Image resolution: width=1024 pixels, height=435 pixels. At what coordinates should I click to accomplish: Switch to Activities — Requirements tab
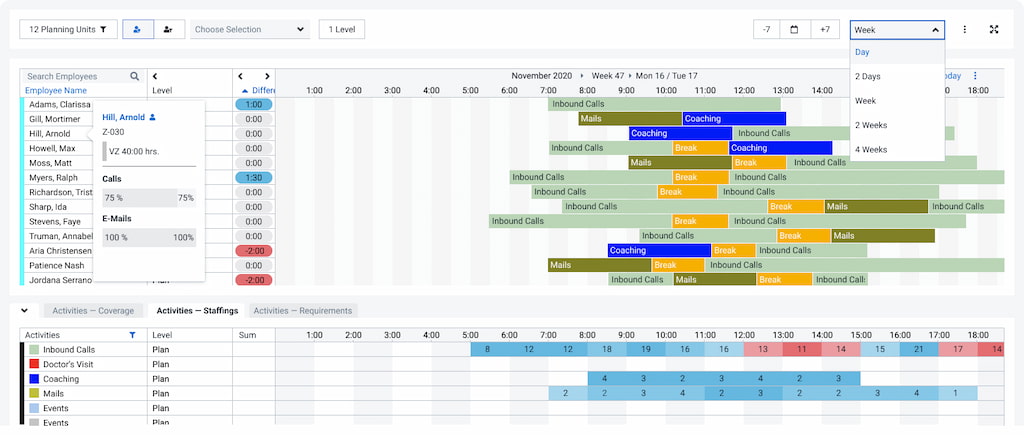click(302, 311)
